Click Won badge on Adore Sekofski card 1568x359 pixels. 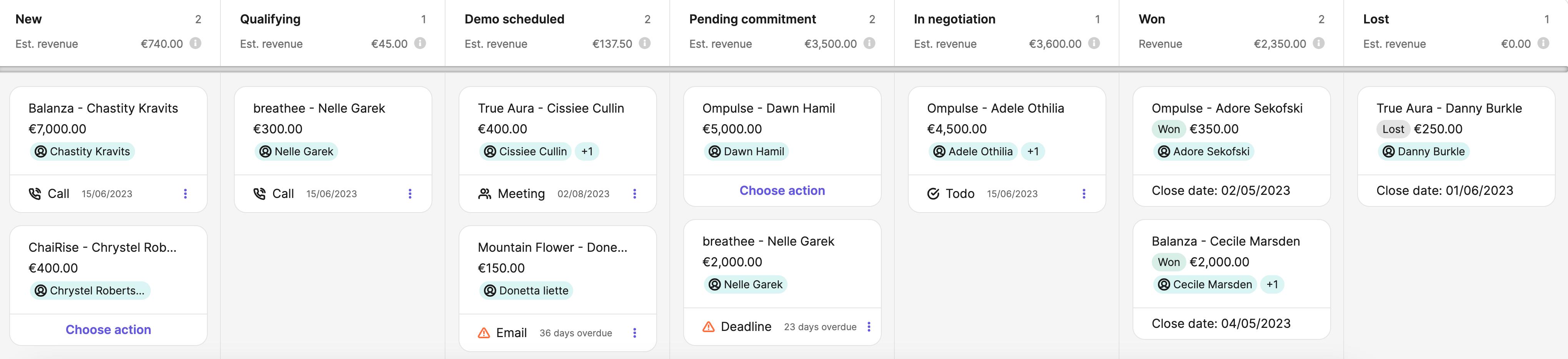coord(1169,129)
